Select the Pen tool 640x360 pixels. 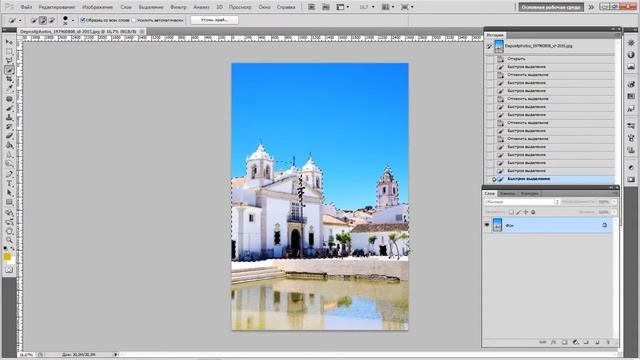pyautogui.click(x=9, y=175)
